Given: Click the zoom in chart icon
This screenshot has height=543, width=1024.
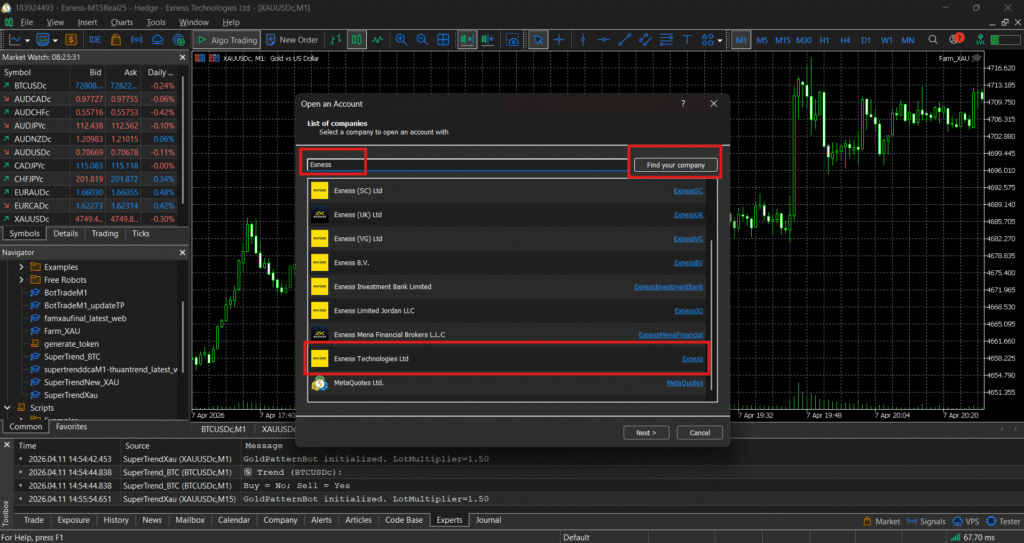Looking at the screenshot, I should point(401,40).
